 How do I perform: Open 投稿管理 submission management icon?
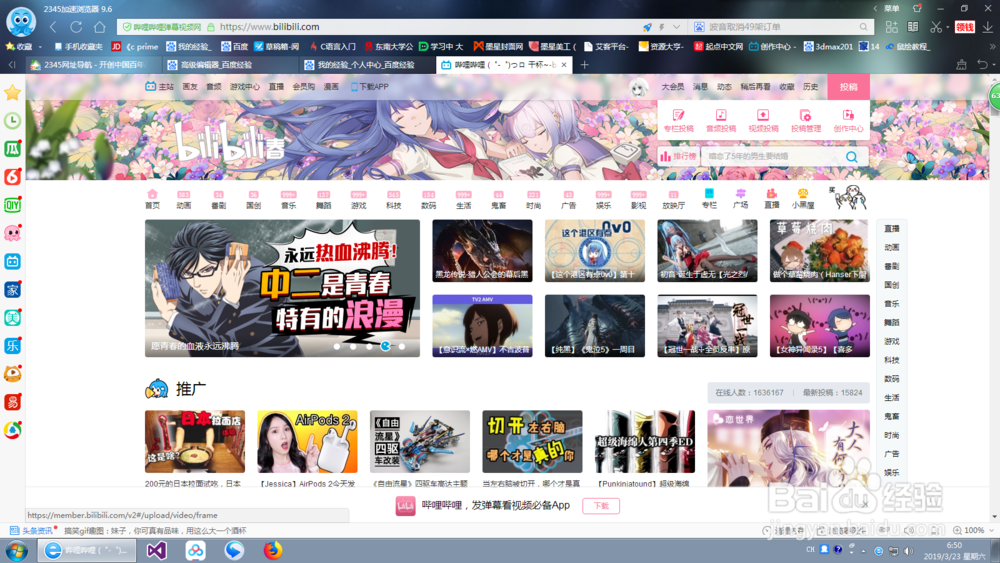(x=805, y=120)
